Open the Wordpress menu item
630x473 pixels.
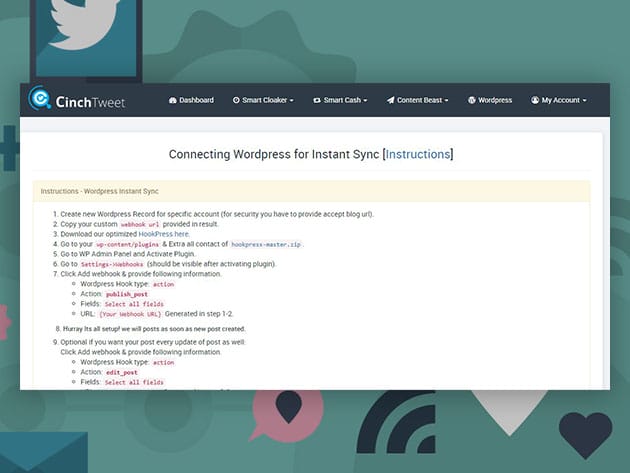495,101
